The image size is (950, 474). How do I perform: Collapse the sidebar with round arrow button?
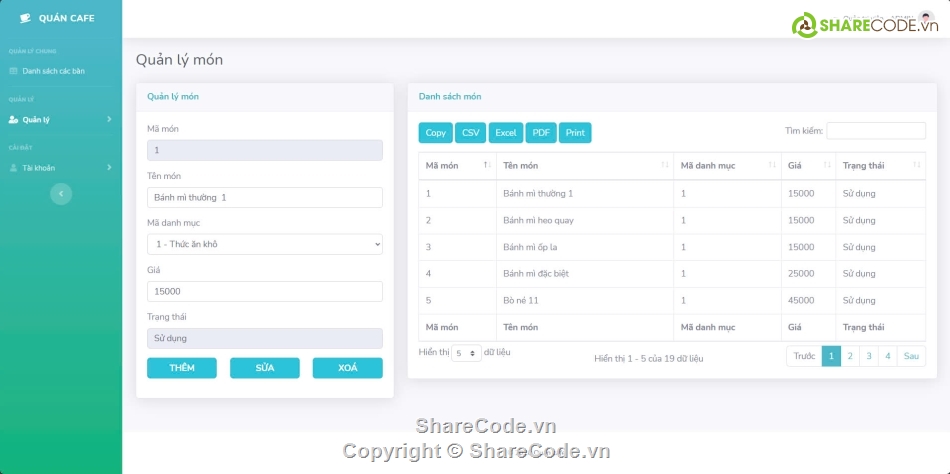pos(61,194)
